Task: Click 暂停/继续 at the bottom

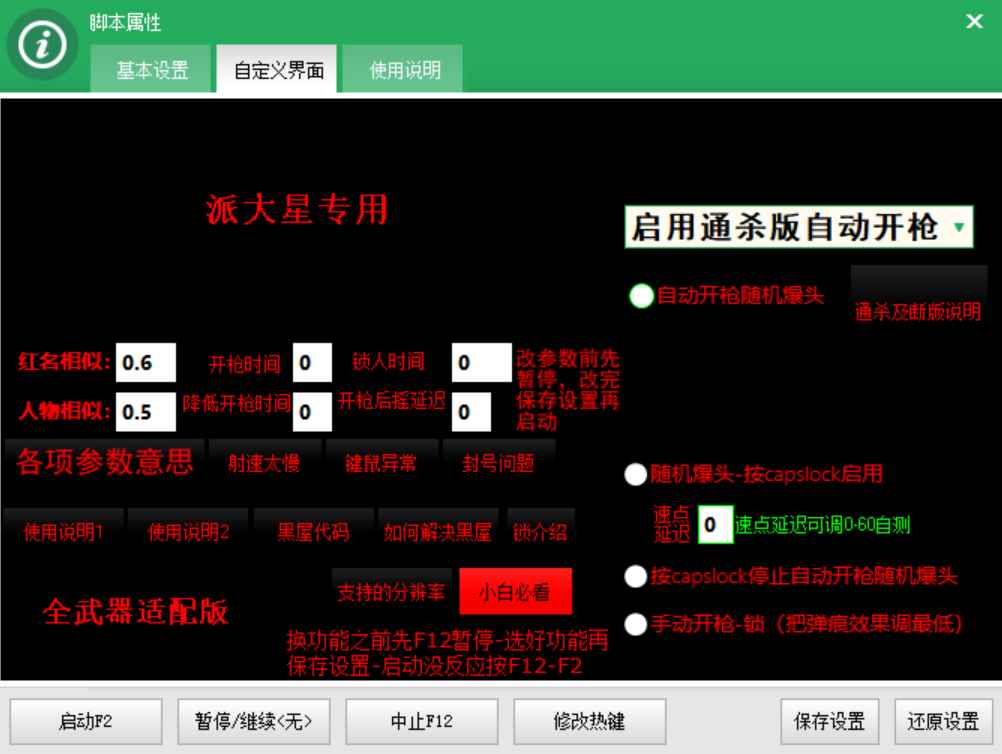Action: (x=254, y=721)
